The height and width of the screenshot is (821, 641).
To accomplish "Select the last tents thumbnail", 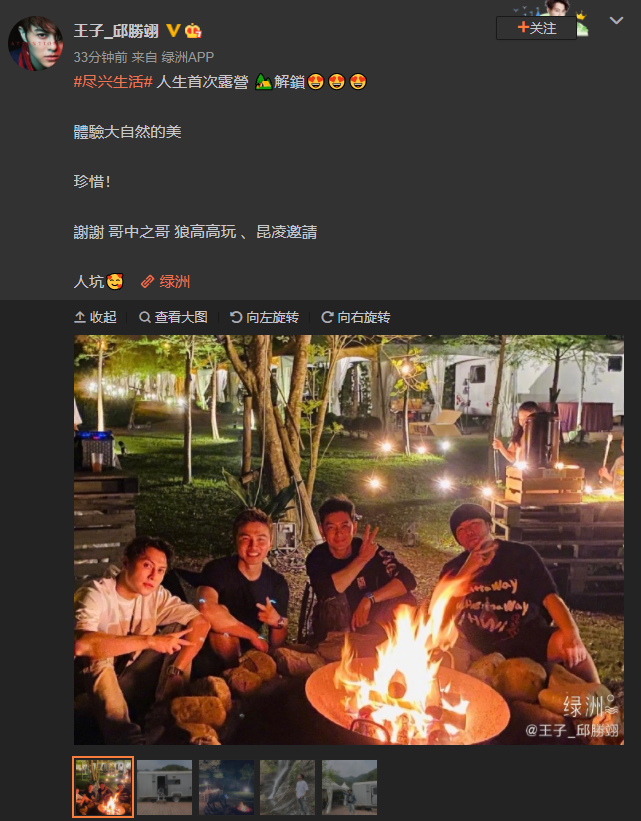I will pos(349,787).
